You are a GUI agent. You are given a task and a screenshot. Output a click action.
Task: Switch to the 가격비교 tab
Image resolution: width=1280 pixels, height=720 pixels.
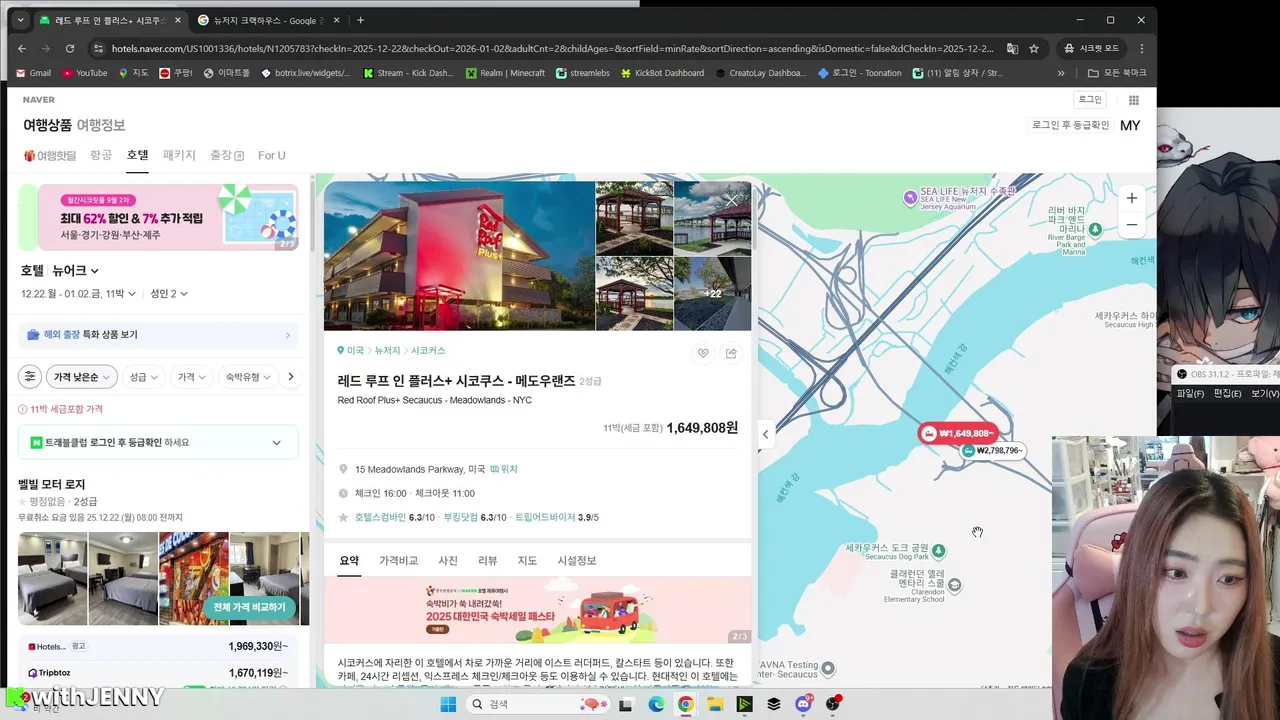click(398, 560)
